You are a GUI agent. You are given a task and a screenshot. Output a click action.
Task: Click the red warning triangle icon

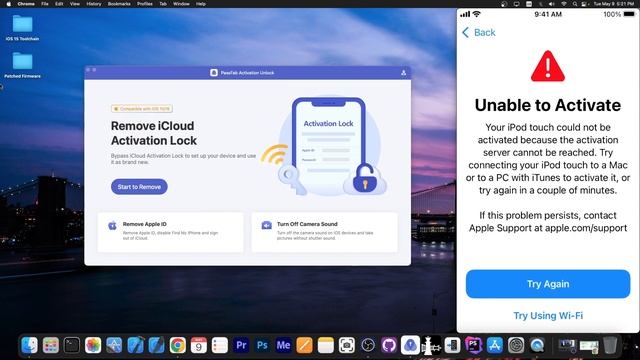pos(548,66)
